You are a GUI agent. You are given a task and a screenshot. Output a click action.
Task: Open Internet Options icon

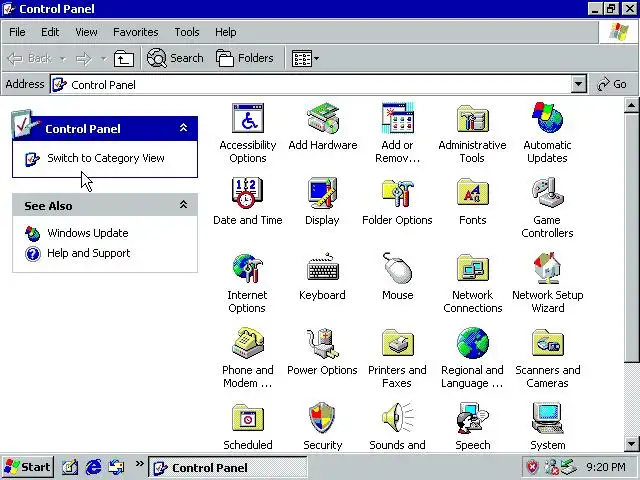click(x=247, y=268)
